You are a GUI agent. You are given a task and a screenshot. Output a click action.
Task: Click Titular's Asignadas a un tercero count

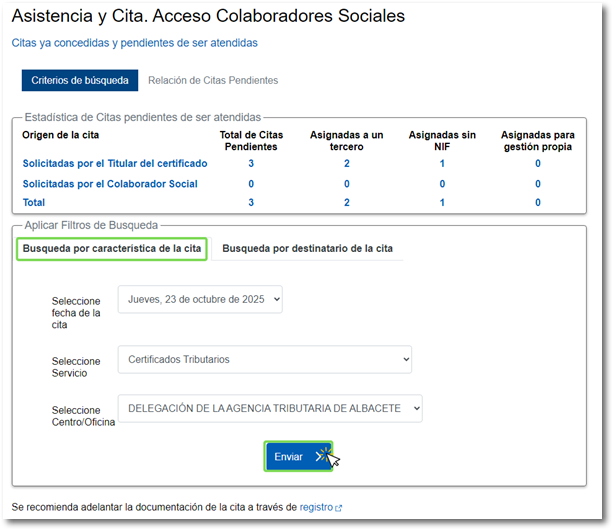click(x=346, y=164)
